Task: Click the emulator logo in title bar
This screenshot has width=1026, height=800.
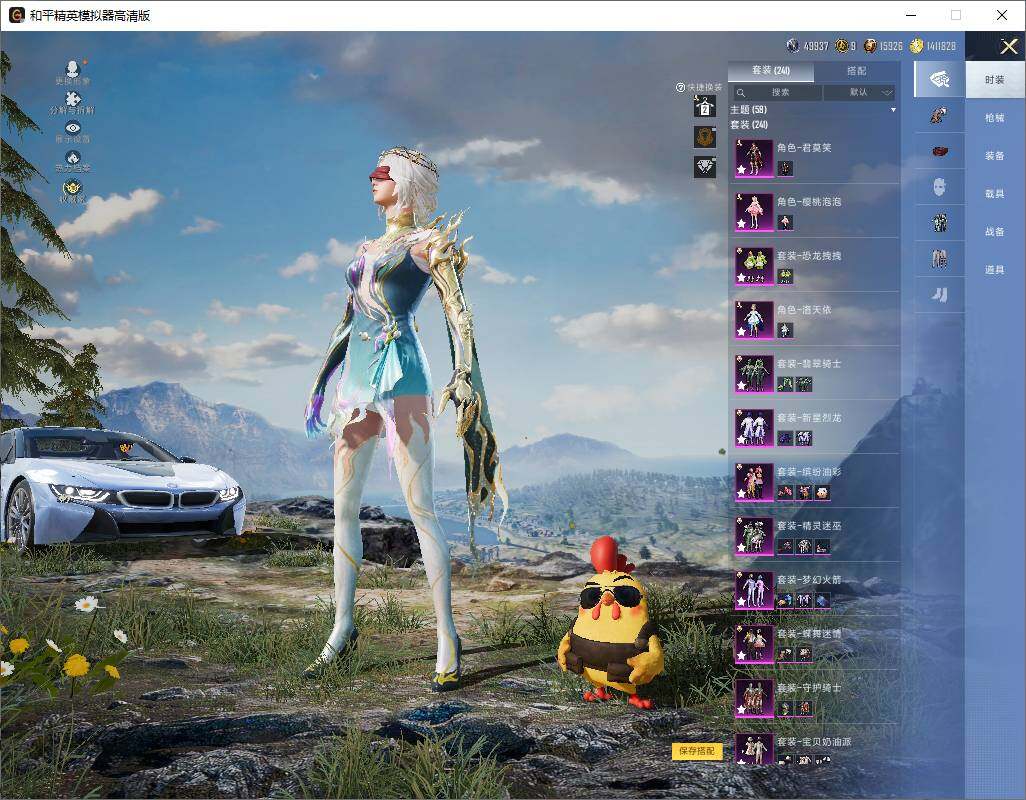Action: [x=16, y=15]
